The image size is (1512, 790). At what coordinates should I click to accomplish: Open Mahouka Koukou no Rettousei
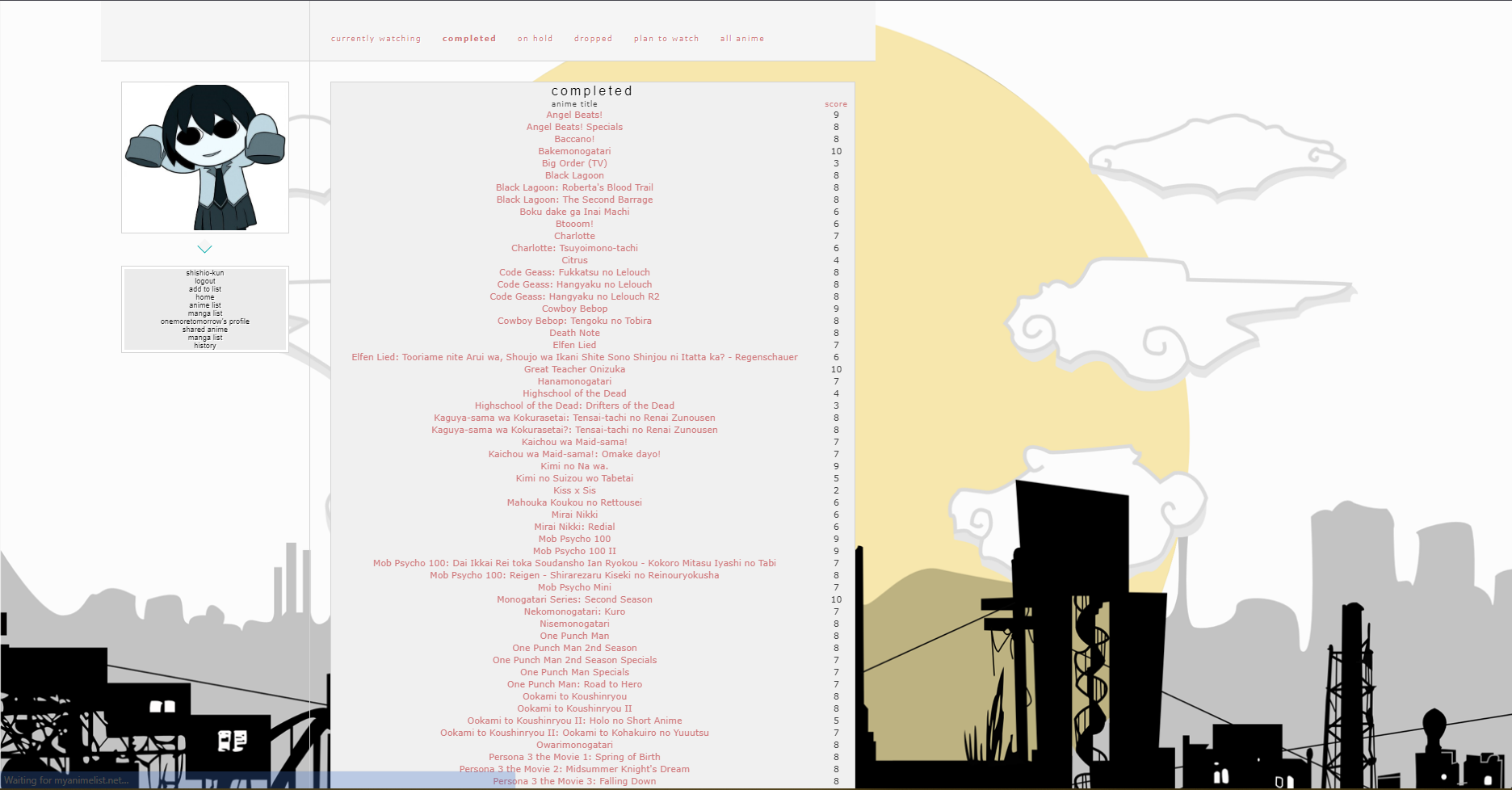click(x=574, y=502)
